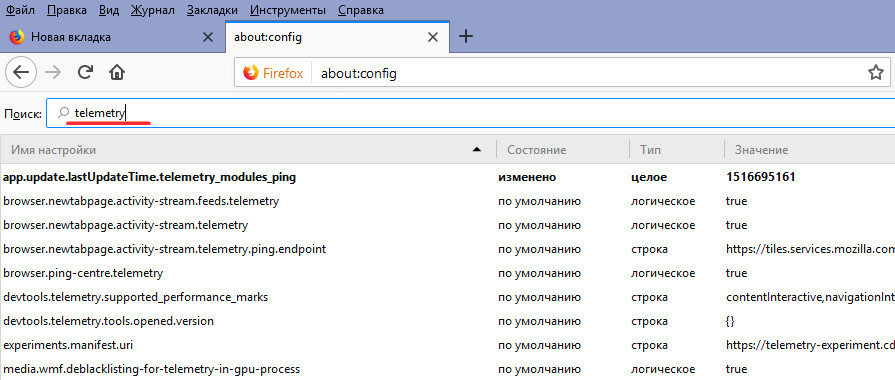Select the about:config tab
Image resolution: width=895 pixels, height=380 pixels.
click(337, 38)
